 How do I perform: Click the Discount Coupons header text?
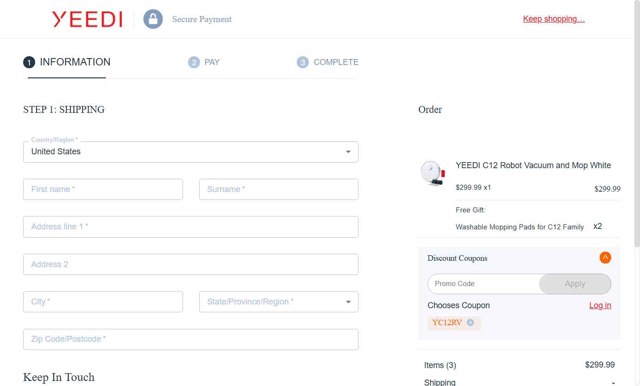pyautogui.click(x=457, y=258)
